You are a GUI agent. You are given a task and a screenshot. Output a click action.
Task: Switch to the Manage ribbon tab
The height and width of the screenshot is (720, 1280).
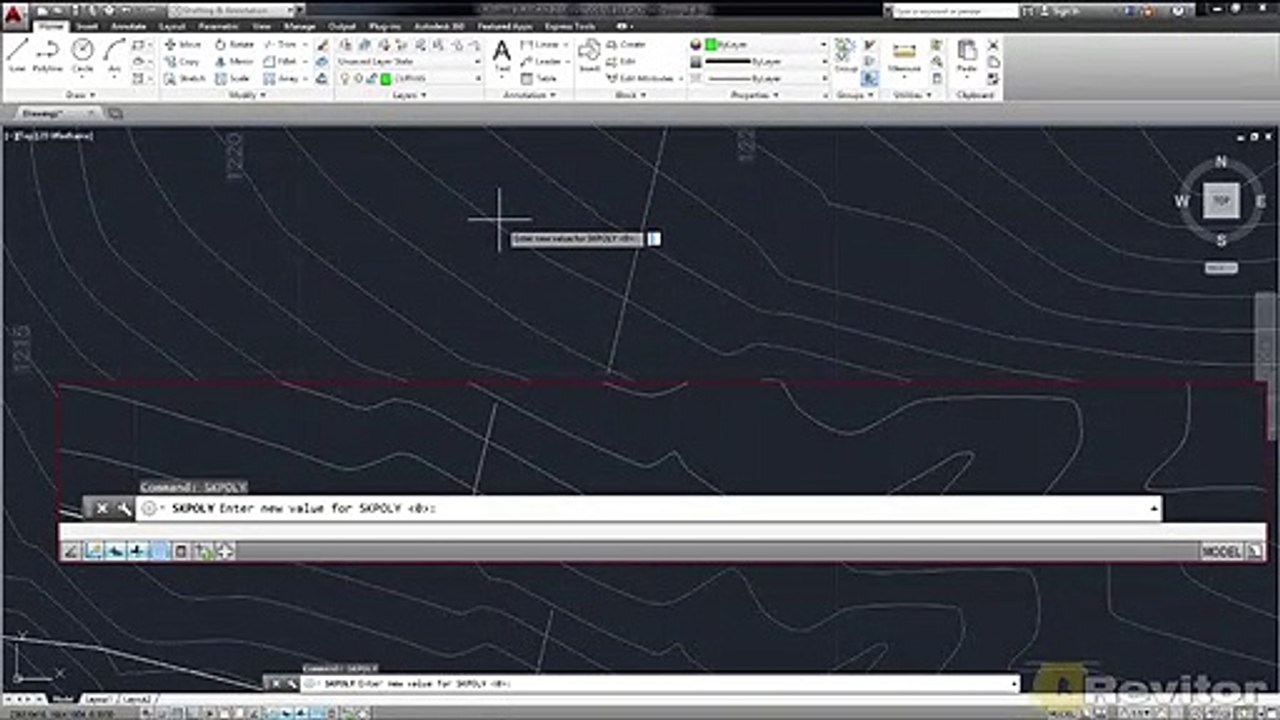[300, 26]
